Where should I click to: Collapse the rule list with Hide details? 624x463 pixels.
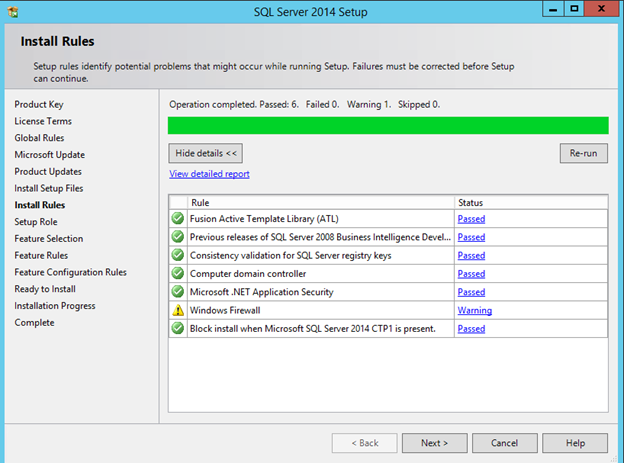(205, 153)
